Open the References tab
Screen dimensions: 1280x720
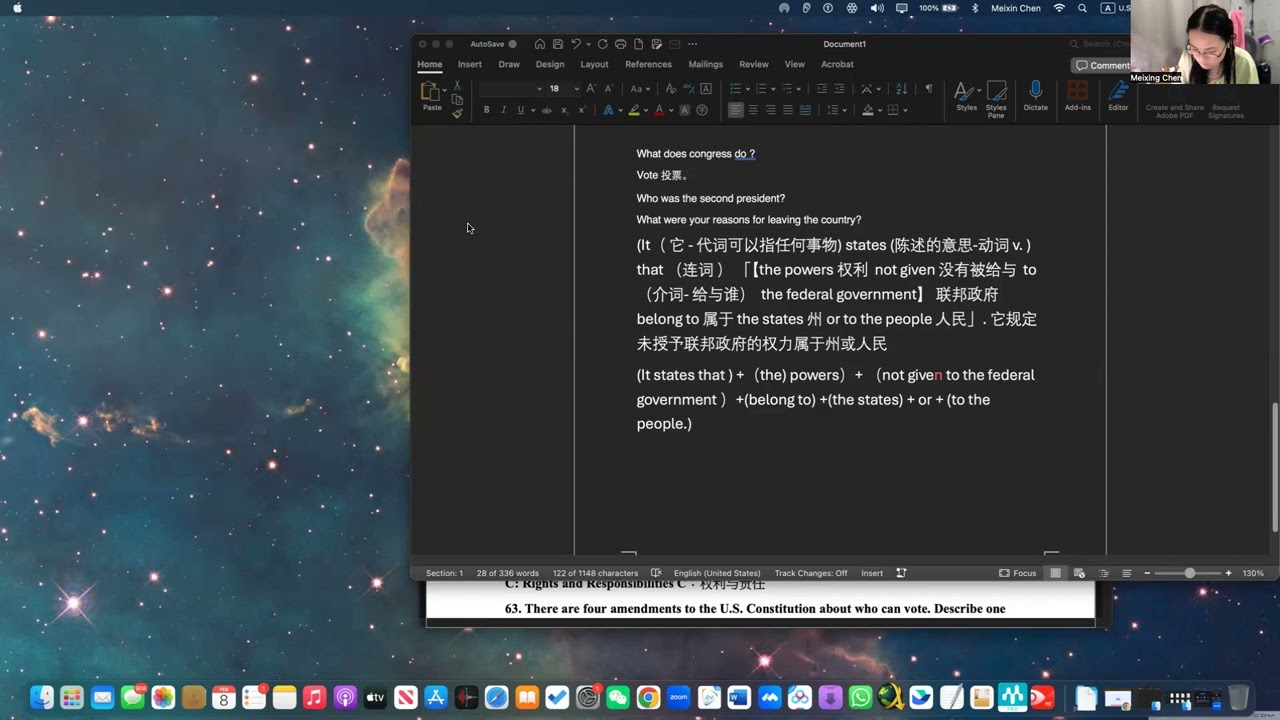(x=648, y=64)
